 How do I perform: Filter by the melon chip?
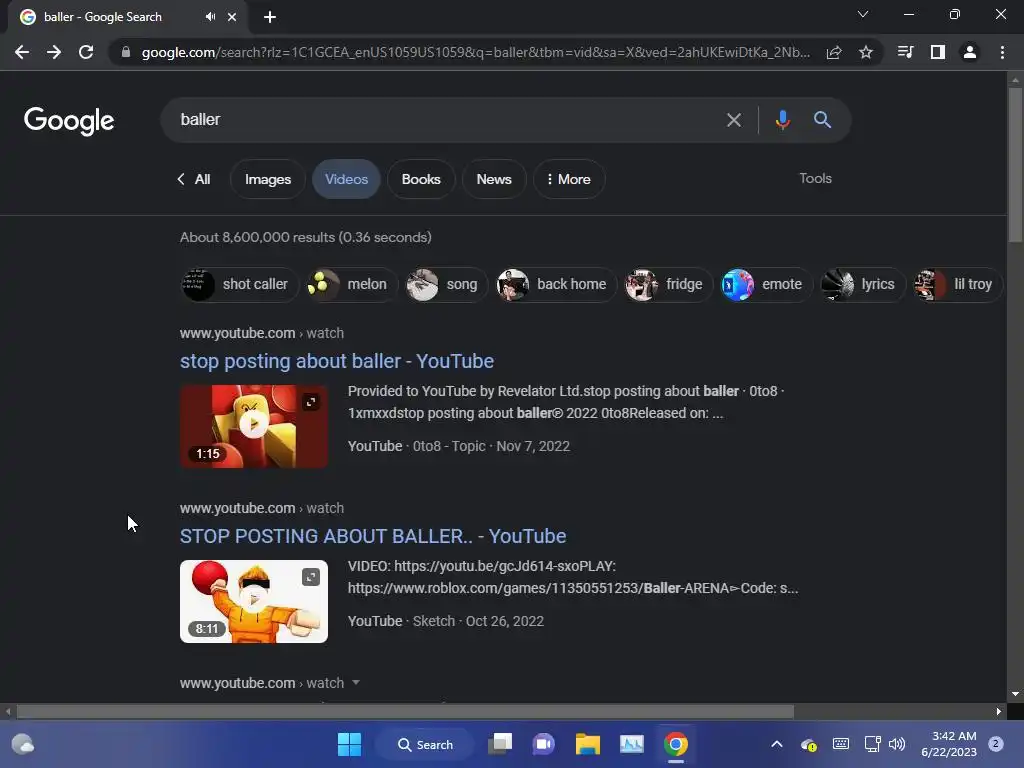coord(351,284)
